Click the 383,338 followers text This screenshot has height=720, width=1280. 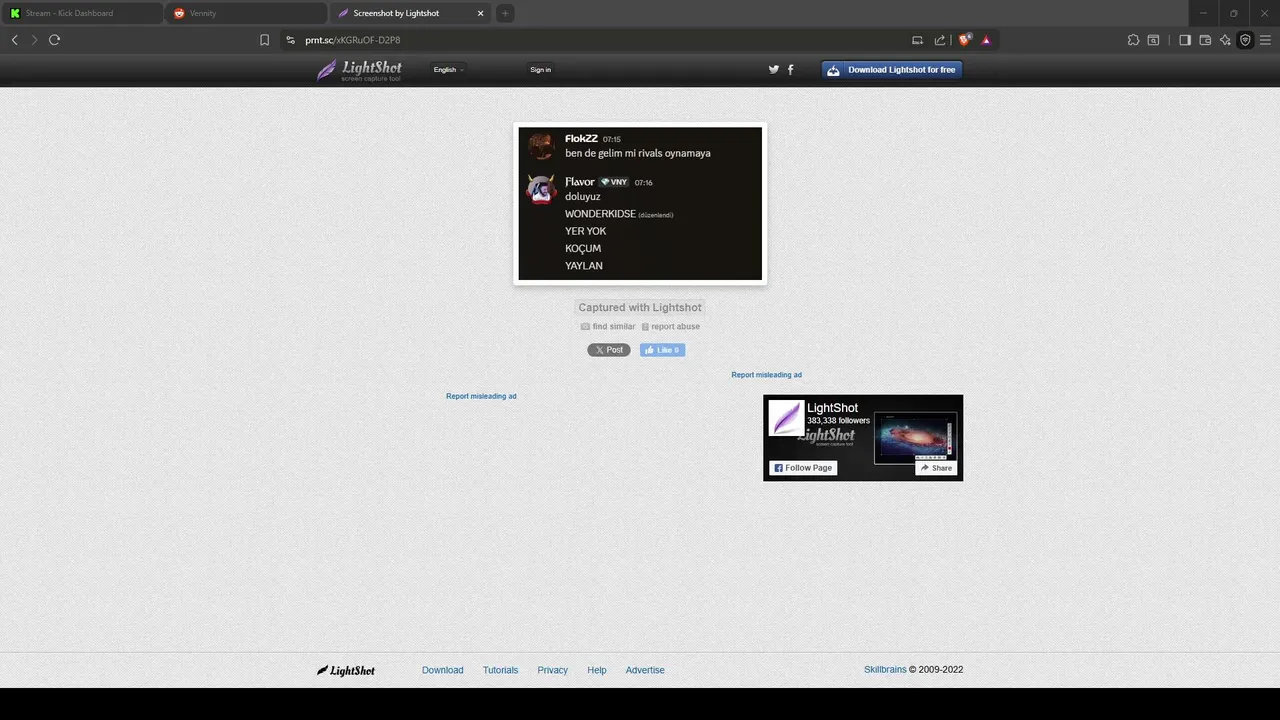click(838, 421)
